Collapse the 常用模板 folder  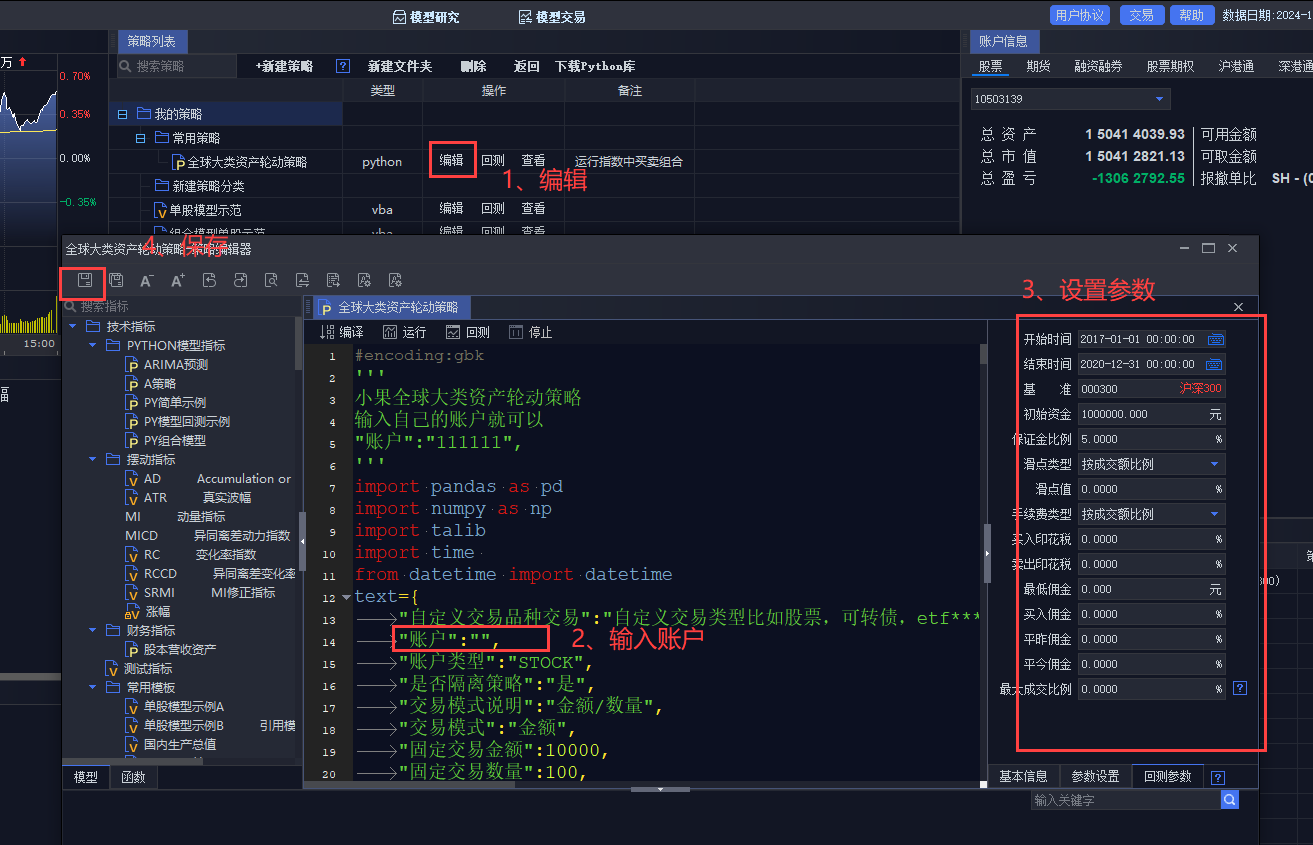[92, 687]
